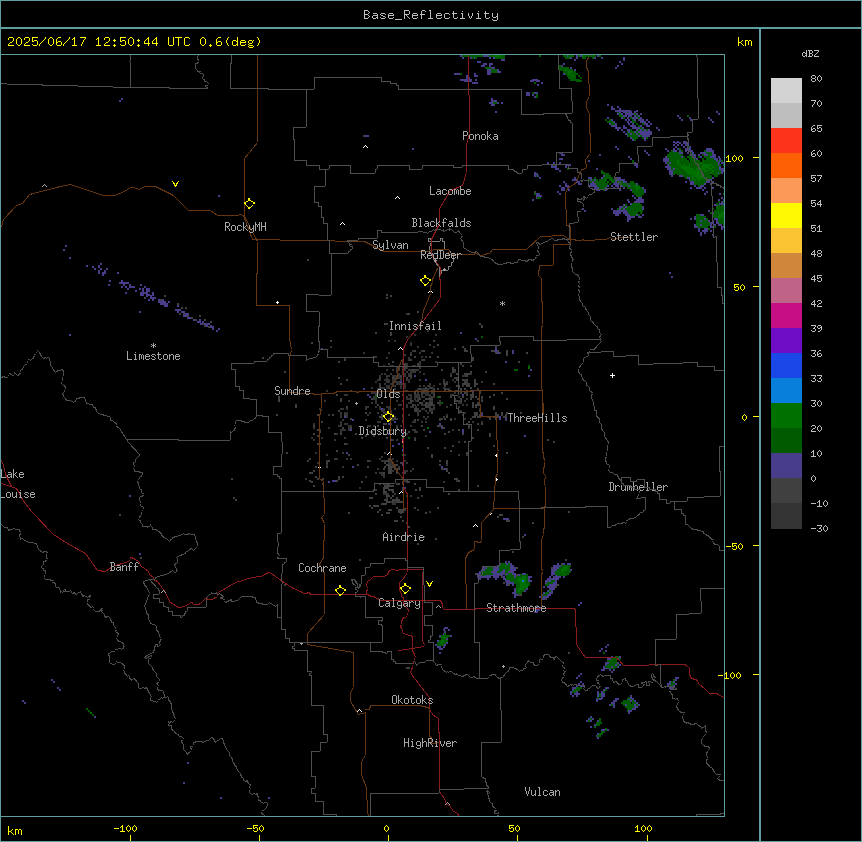862x842 pixels.
Task: Pick the white 80-70 dBZ legend swatch
Action: pos(786,91)
